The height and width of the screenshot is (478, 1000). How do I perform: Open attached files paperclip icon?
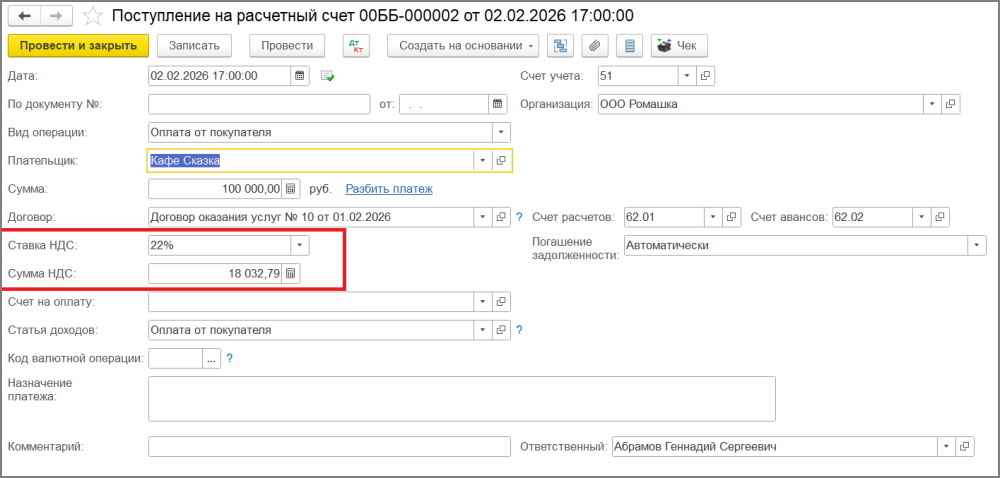pyautogui.click(x=594, y=46)
